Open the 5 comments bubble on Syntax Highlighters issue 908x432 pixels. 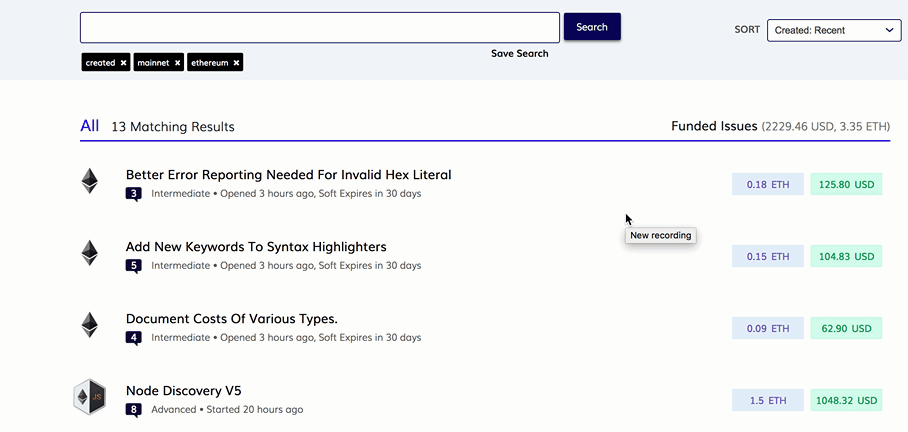133,266
